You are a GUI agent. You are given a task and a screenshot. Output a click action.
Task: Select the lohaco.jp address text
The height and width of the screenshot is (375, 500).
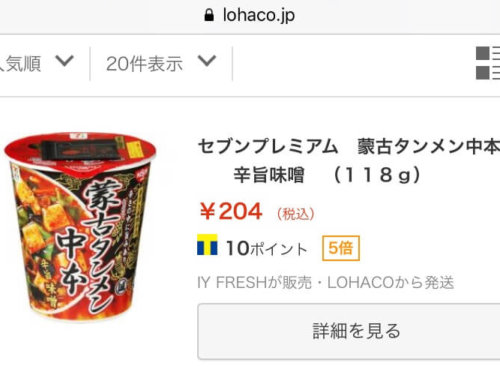[259, 15]
